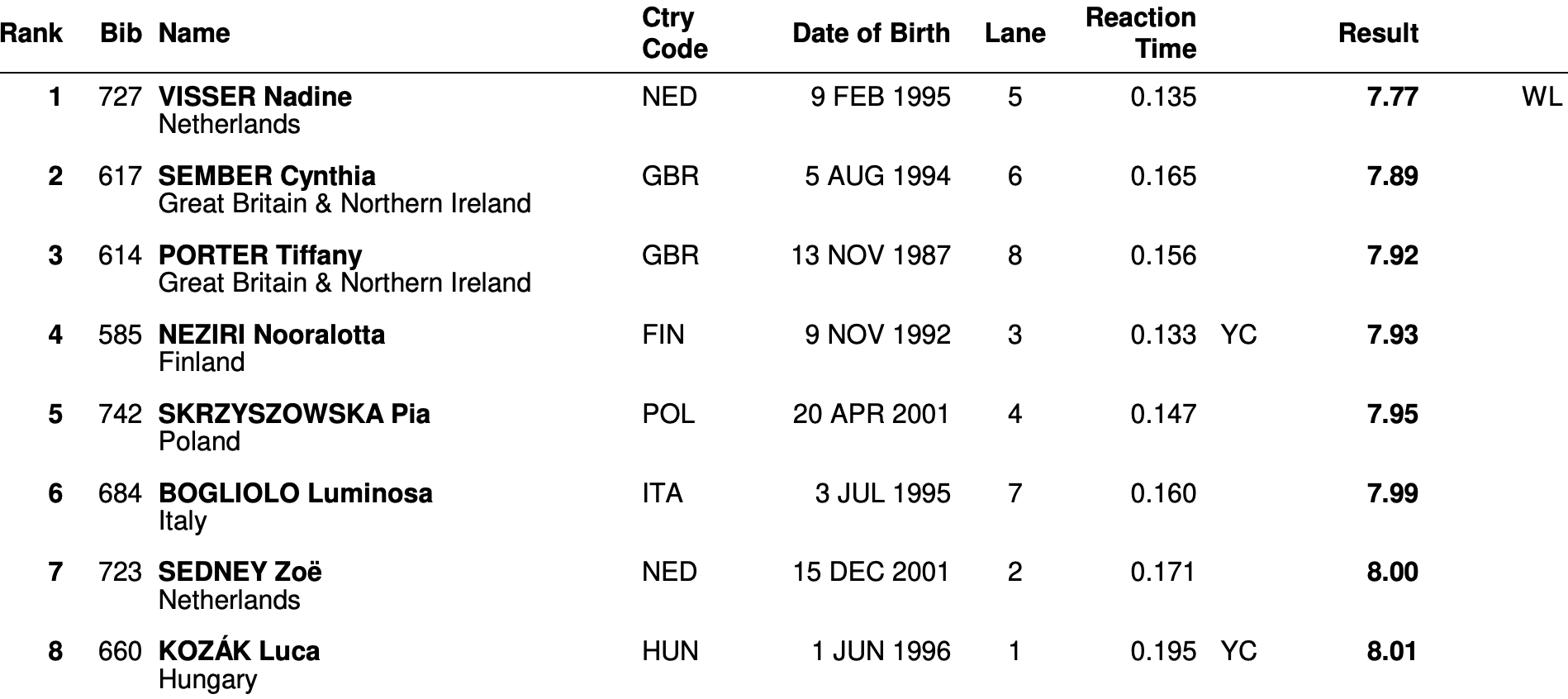Click the HUN country code
This screenshot has width=1568, height=699.
click(670, 651)
